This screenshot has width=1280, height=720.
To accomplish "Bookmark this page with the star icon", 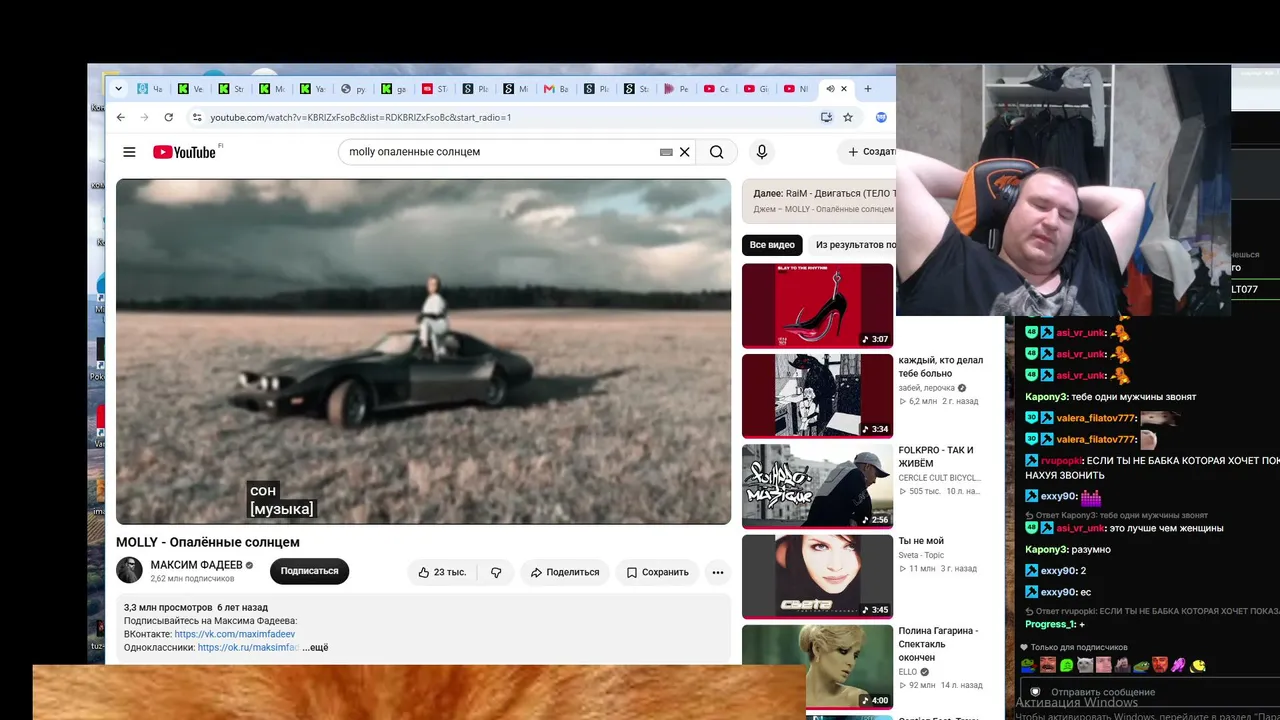I will [x=848, y=117].
